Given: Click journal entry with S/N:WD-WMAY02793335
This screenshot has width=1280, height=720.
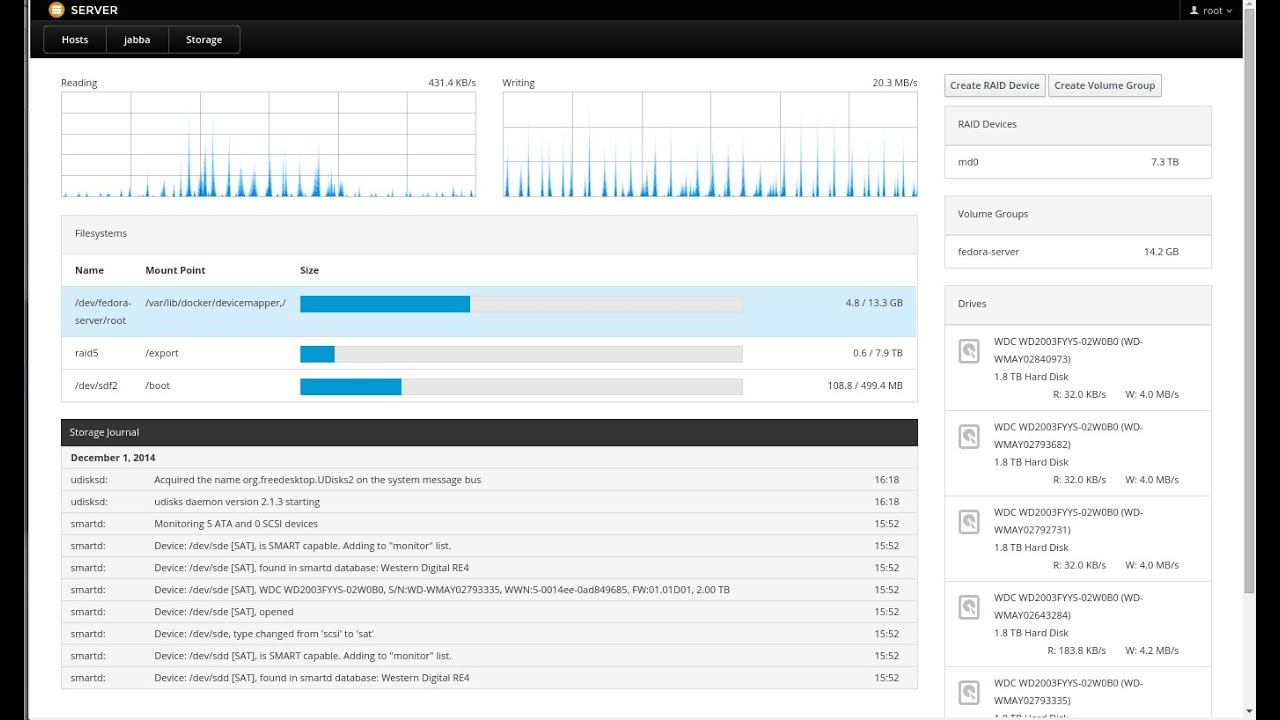Looking at the screenshot, I should pyautogui.click(x=489, y=590).
